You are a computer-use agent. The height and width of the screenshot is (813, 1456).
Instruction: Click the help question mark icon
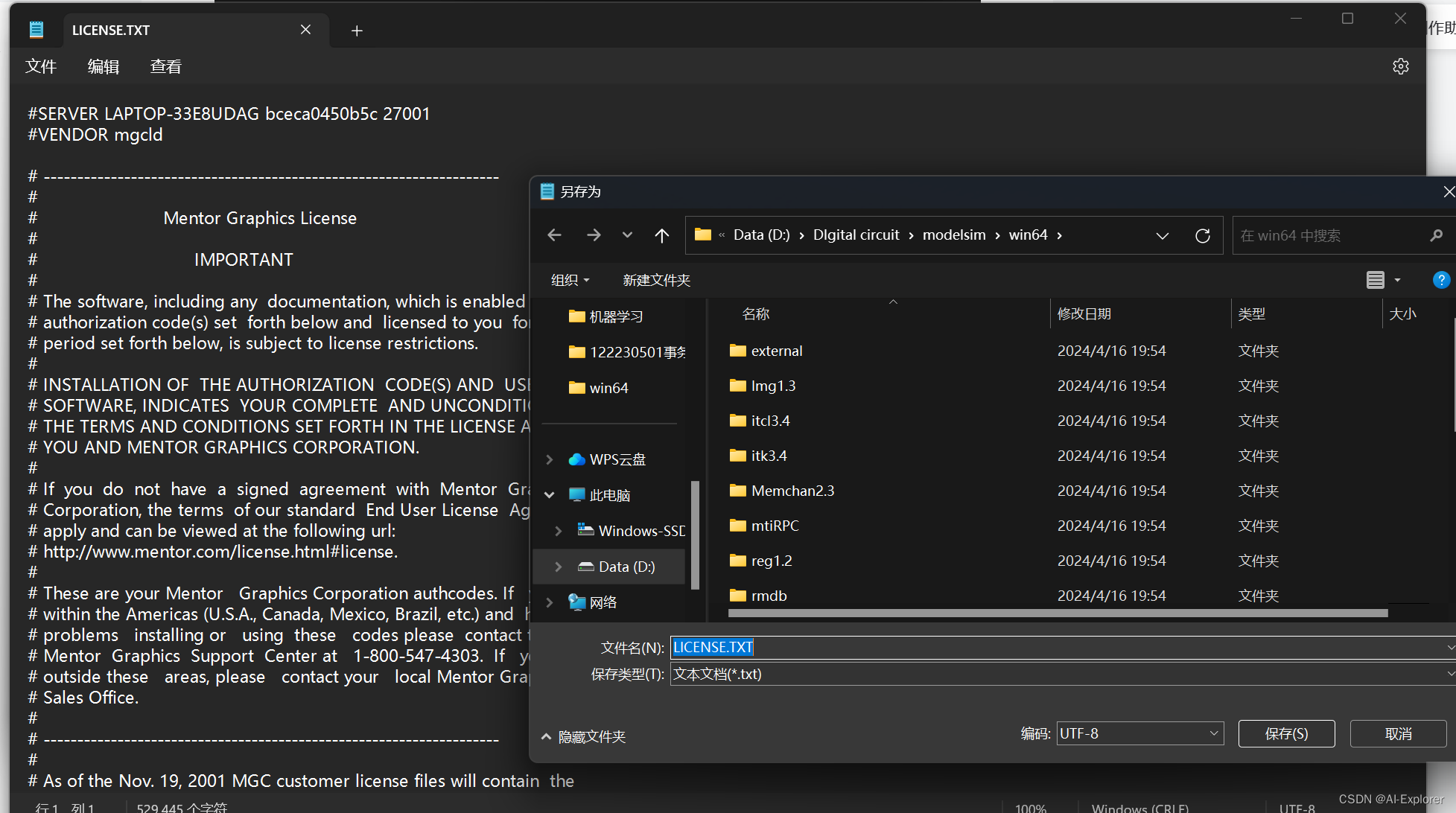tap(1440, 280)
